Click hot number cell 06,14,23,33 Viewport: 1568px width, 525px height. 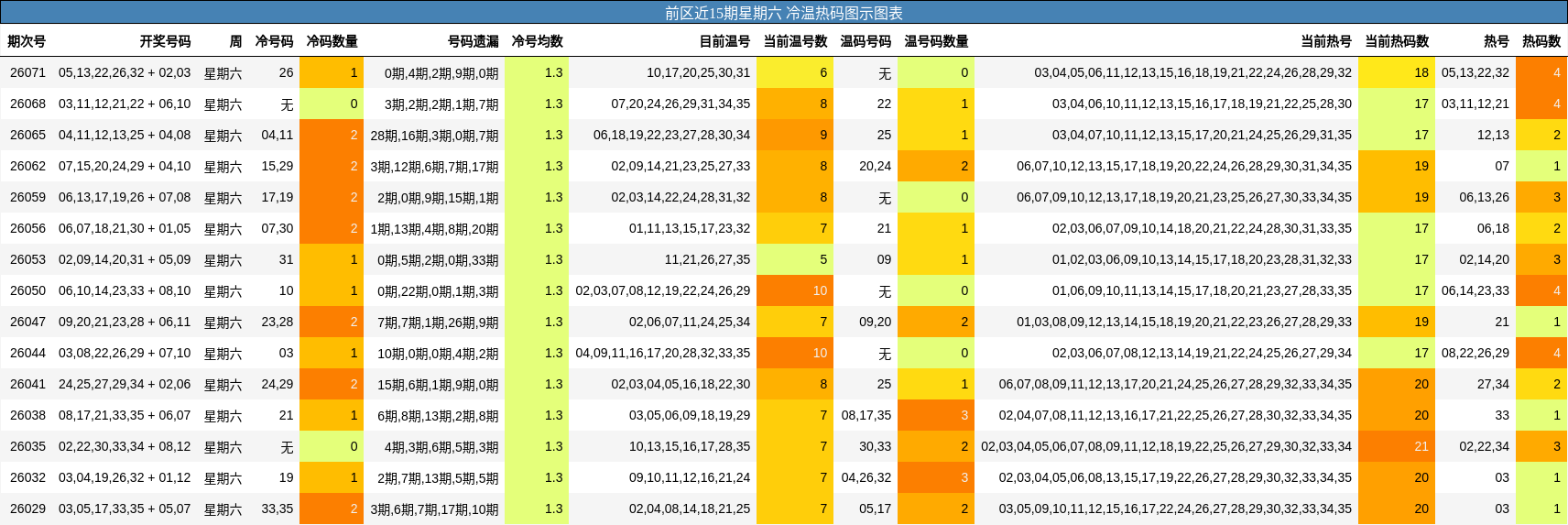tap(1475, 290)
